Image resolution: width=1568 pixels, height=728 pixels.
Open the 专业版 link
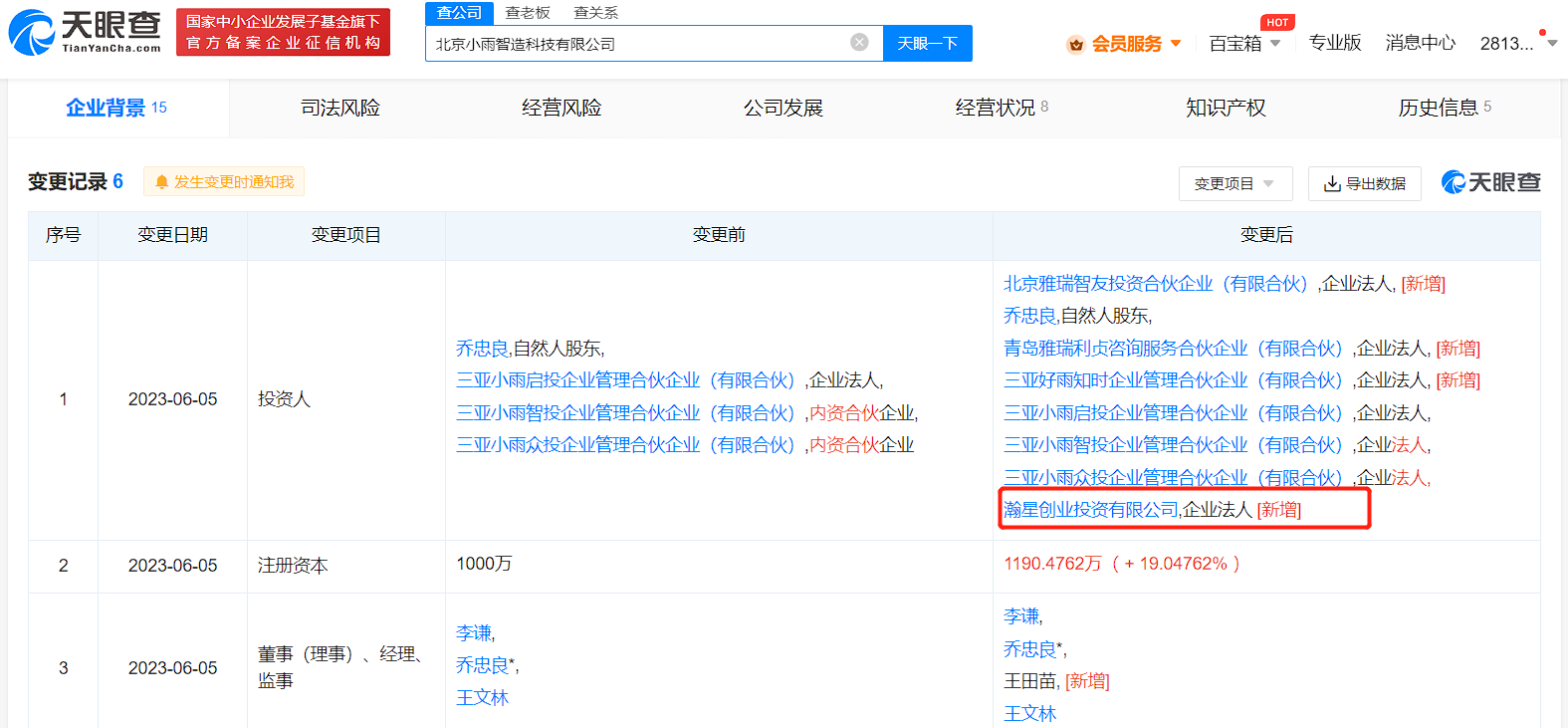point(1334,43)
